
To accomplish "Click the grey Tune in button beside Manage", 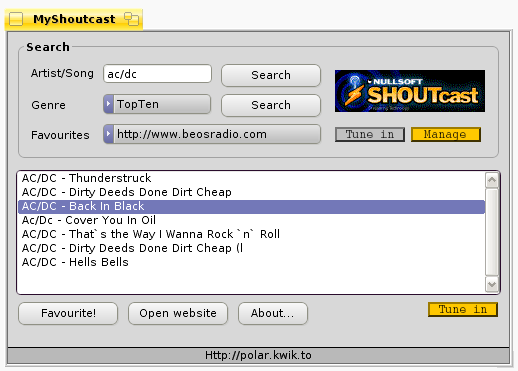I will coord(370,134).
